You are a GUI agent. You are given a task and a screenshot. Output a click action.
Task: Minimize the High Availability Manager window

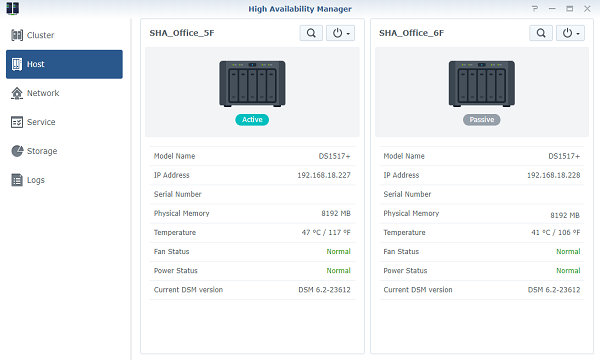click(552, 8)
